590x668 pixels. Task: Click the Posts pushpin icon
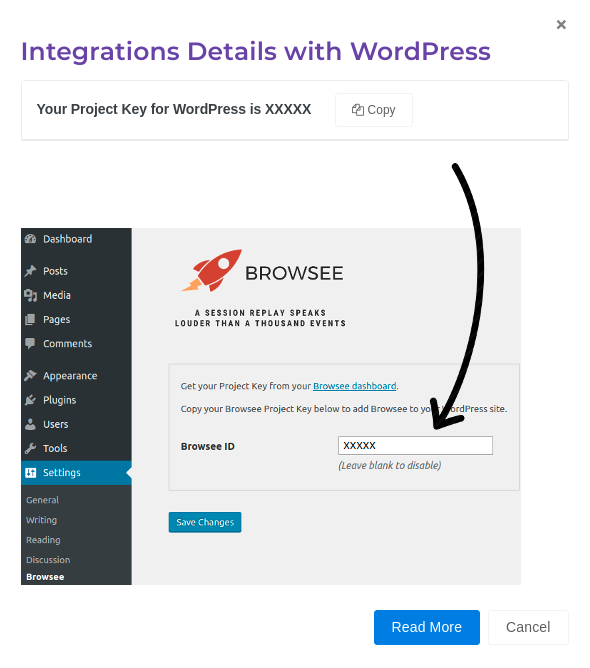[30, 271]
